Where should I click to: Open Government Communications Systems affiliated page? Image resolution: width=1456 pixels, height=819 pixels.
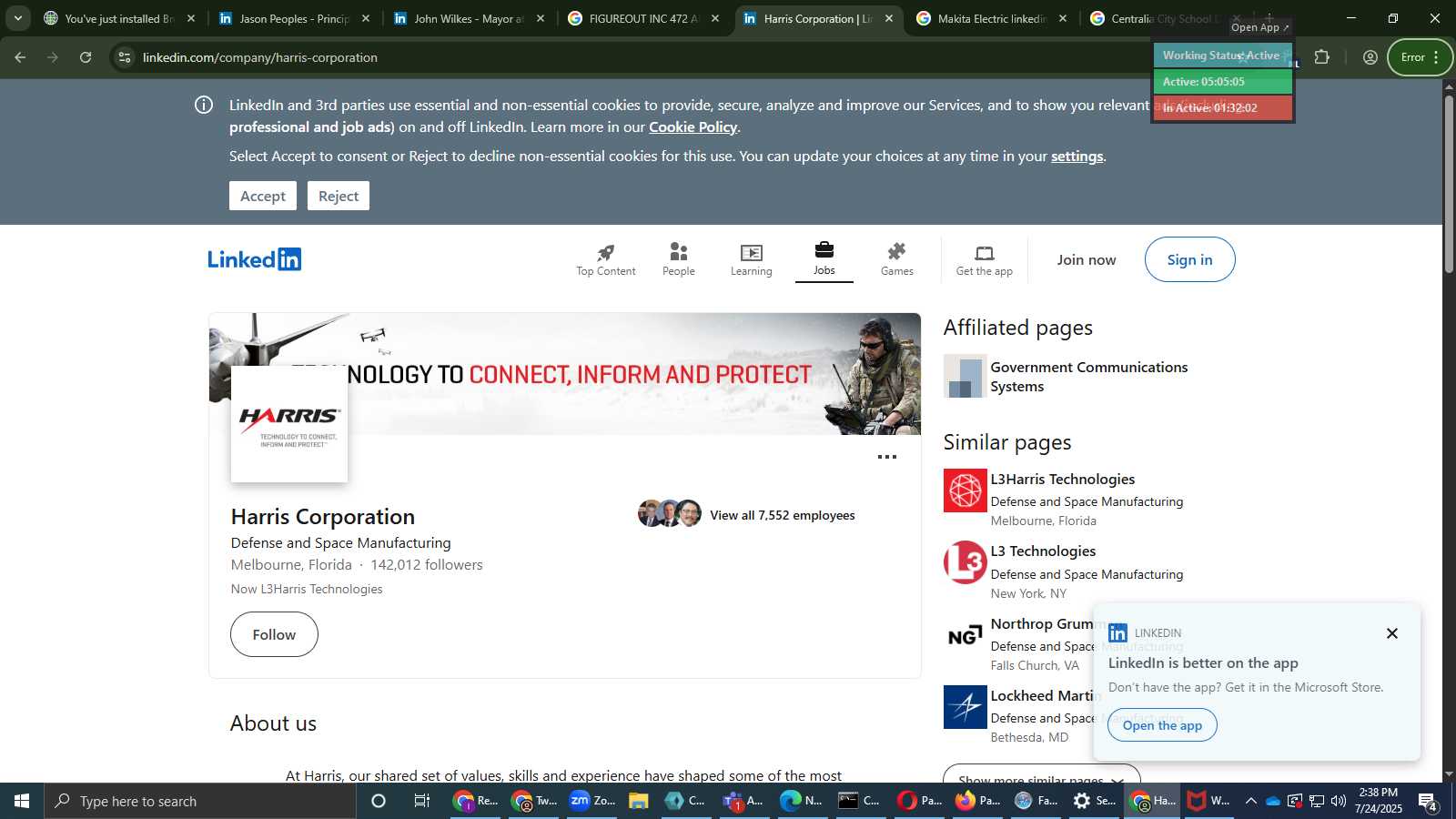1089,377
